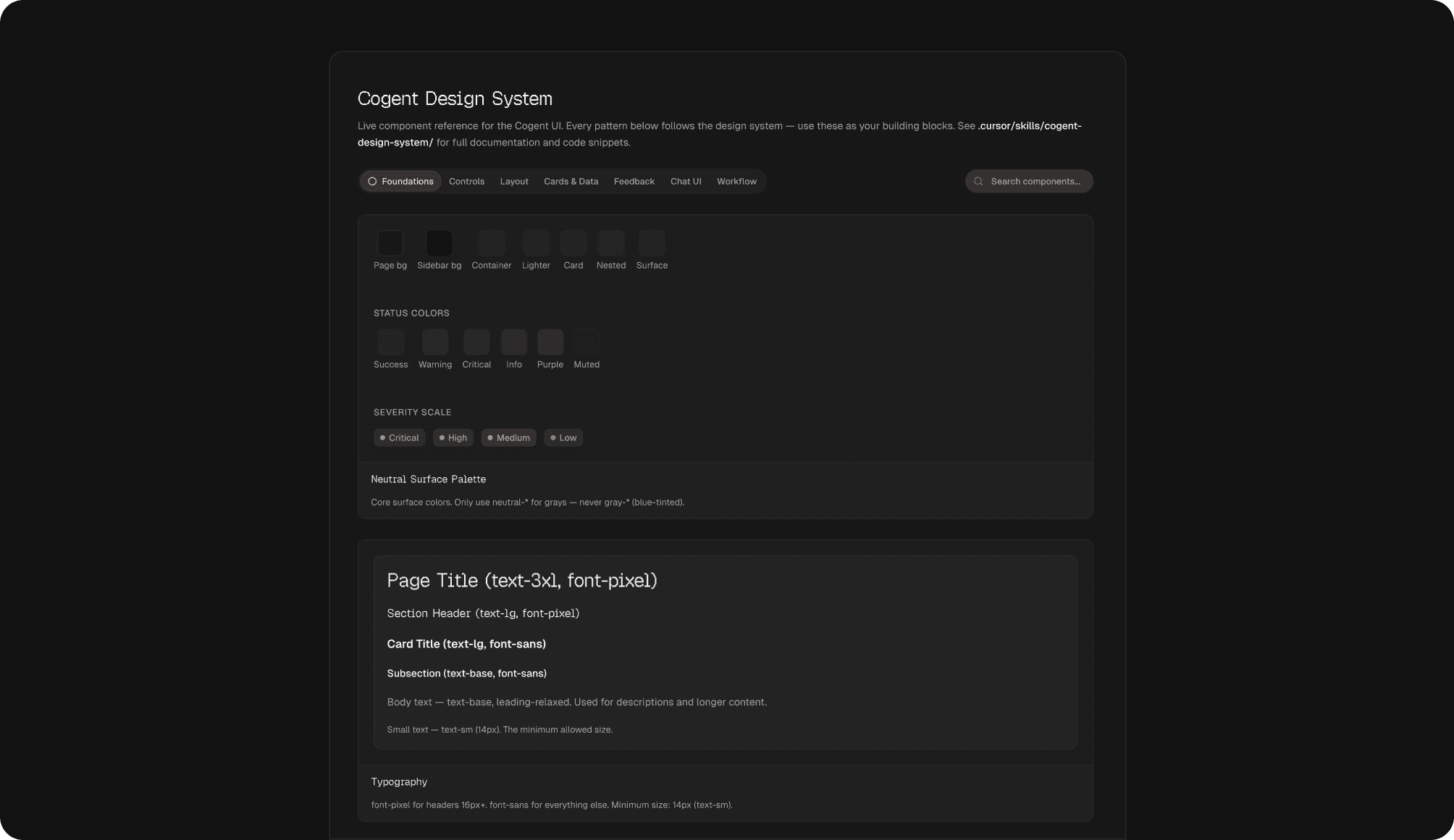Click the Critical severity badge

tap(399, 437)
